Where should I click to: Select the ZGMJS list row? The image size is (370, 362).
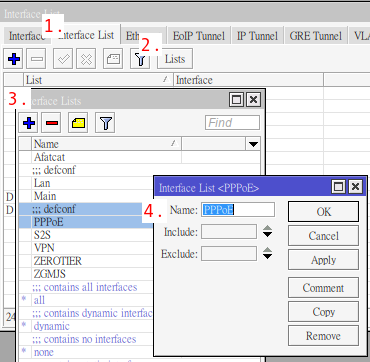(x=86, y=274)
